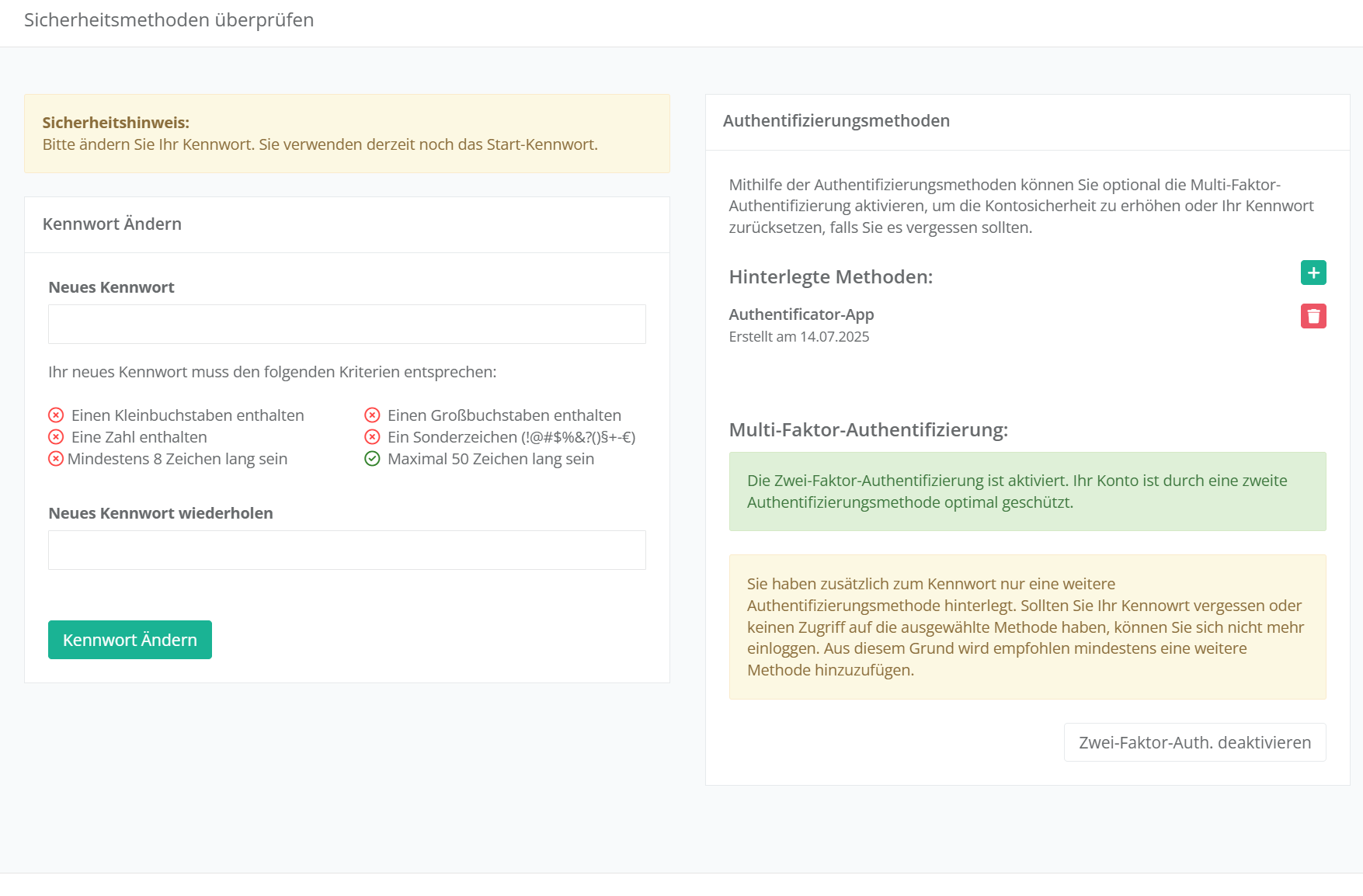Focus the 'Neues Kennwort wiederholen' field
The width and height of the screenshot is (1363, 896).
pos(346,550)
